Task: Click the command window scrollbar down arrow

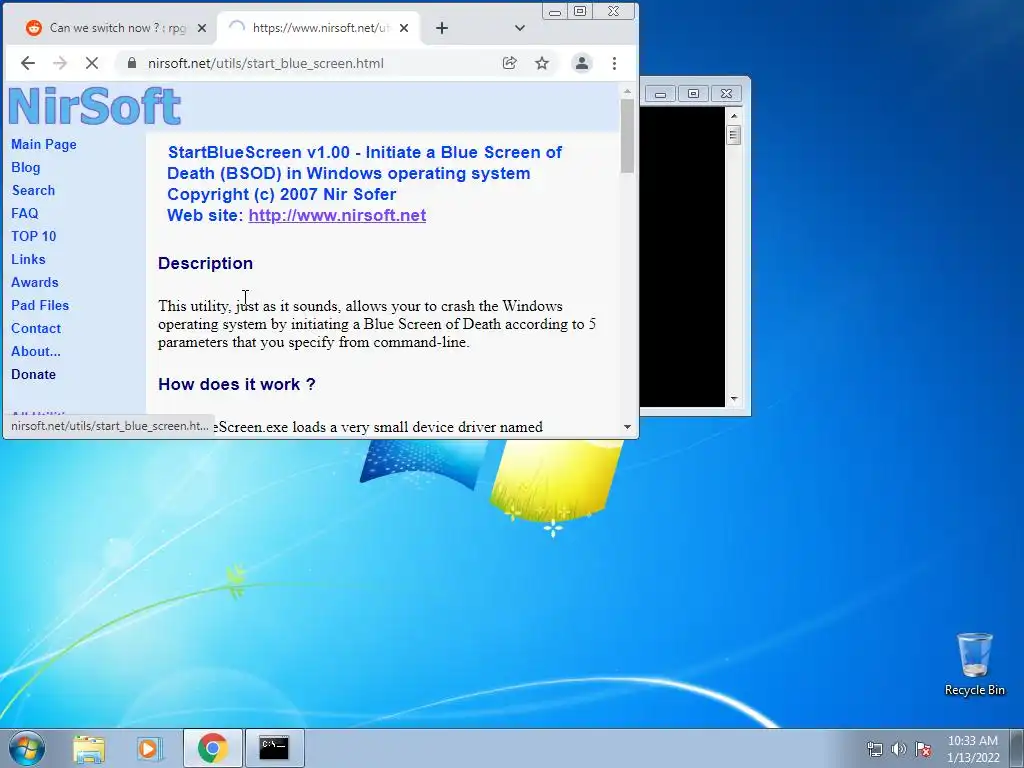Action: pos(734,399)
